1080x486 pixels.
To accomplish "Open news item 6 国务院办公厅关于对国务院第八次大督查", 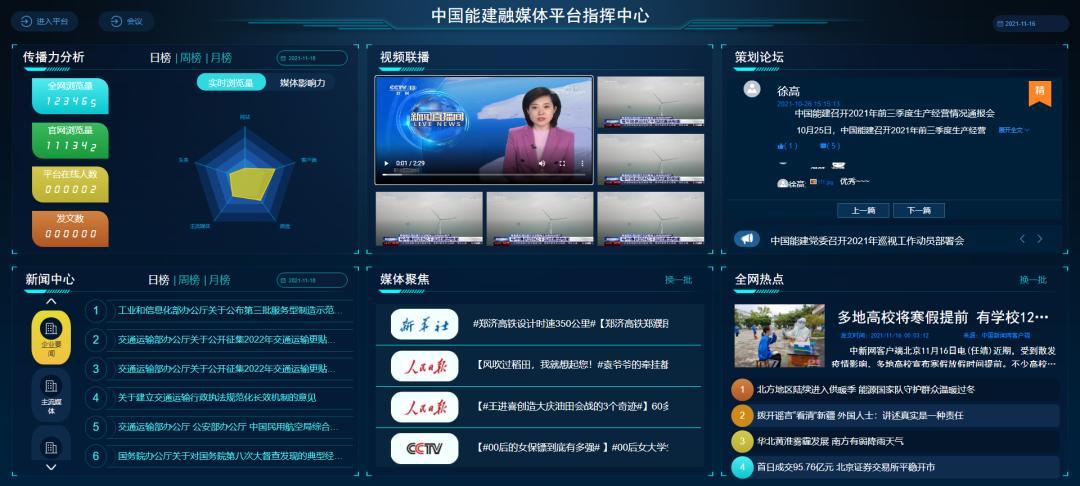I will pyautogui.click(x=230, y=456).
